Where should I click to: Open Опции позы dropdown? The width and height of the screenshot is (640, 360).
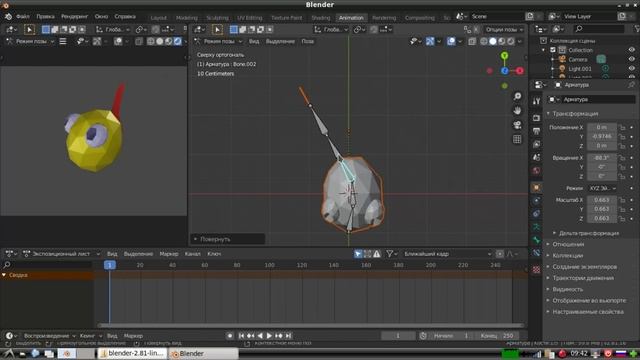504,29
